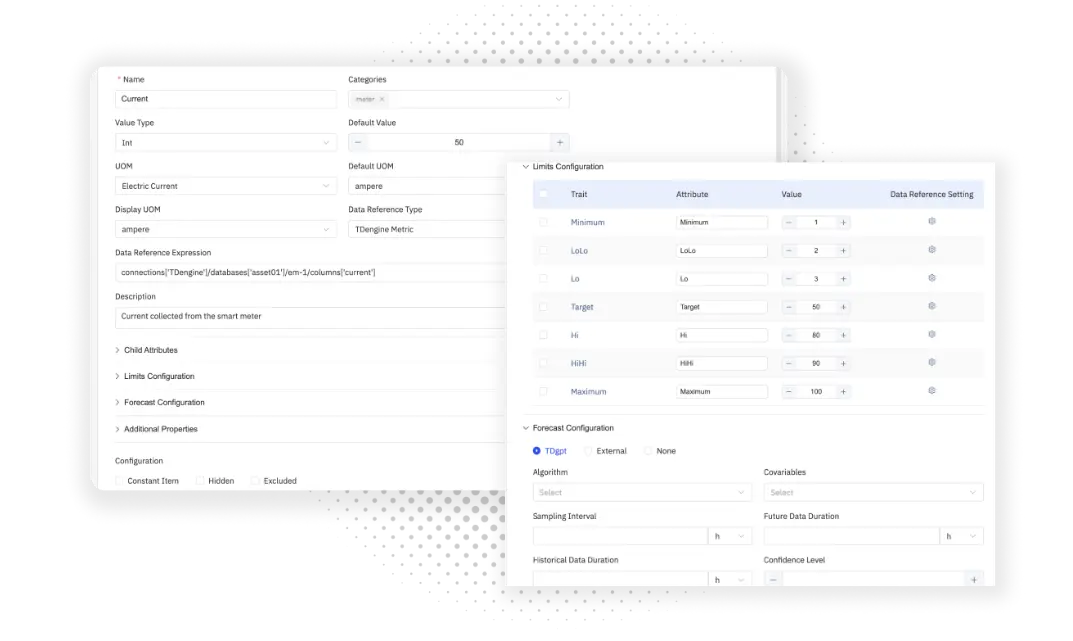Collapse the Limits Configuration panel header

click(563, 166)
